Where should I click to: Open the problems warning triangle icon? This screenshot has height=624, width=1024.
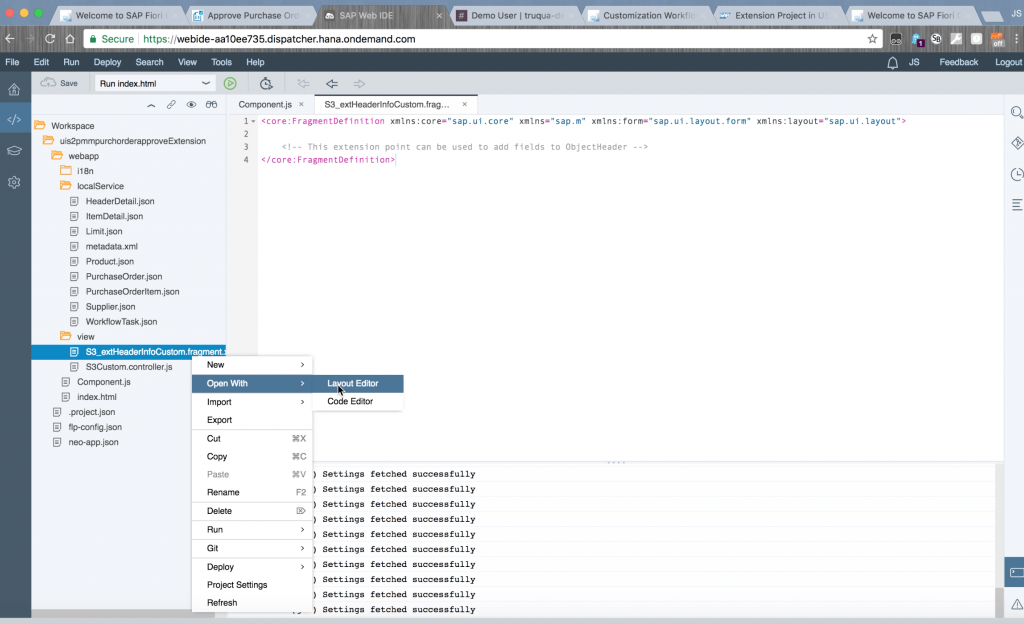pyautogui.click(x=1017, y=604)
